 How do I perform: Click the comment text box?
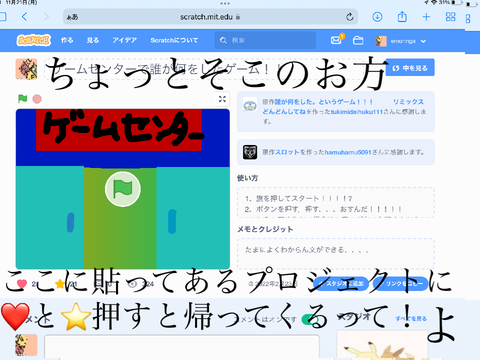182,347
